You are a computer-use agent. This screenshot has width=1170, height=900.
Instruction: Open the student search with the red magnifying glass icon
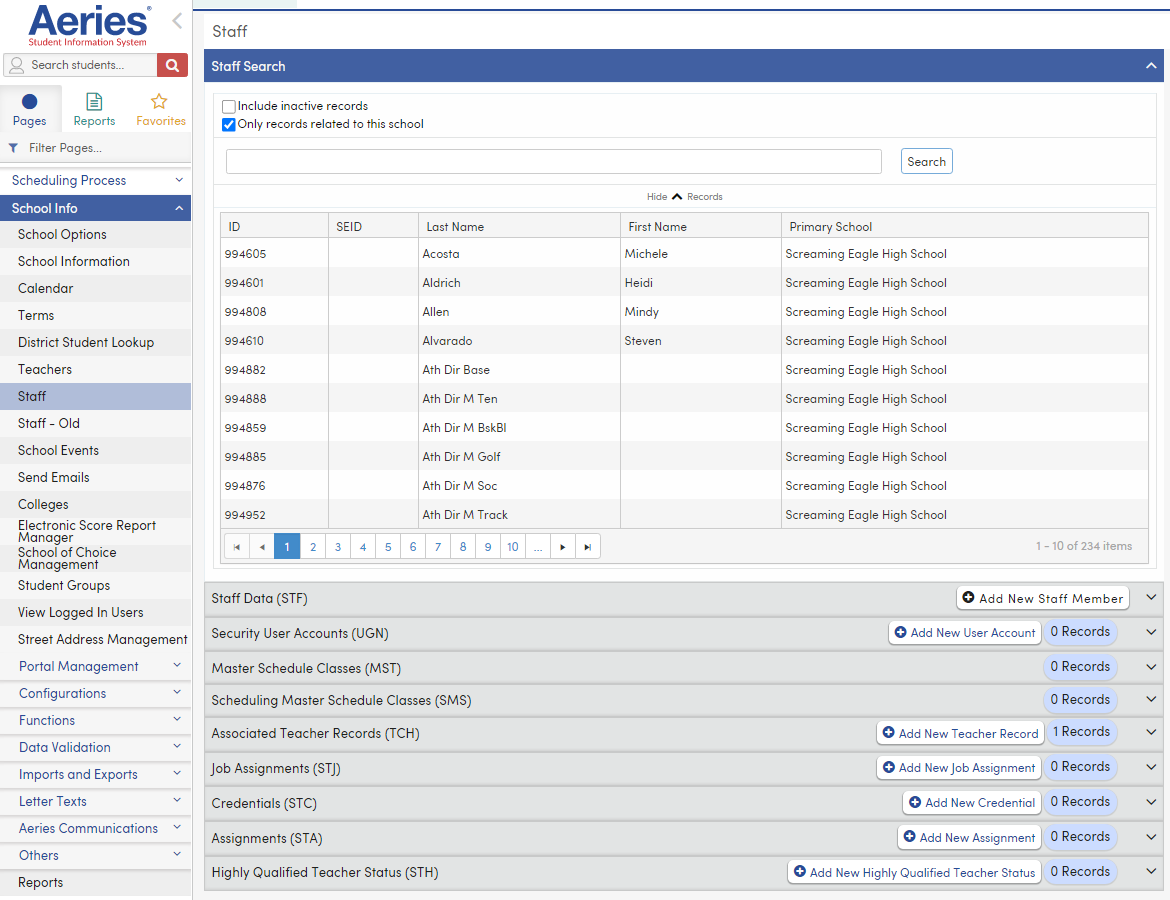point(171,64)
